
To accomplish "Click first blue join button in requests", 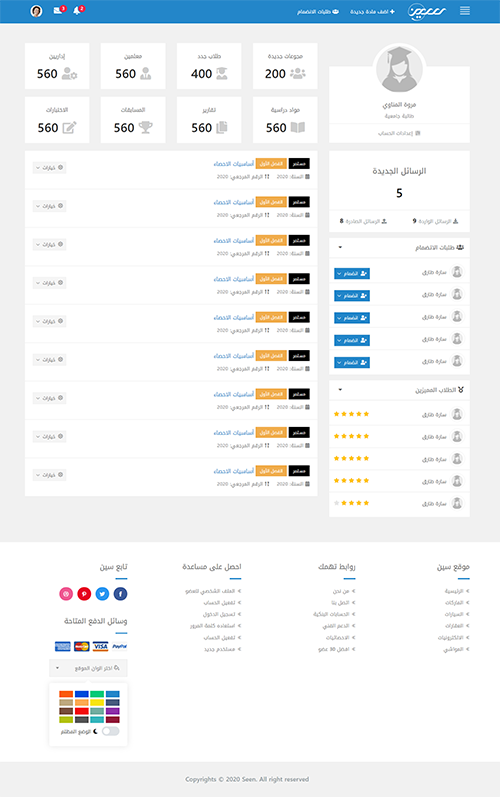I will [x=352, y=273].
